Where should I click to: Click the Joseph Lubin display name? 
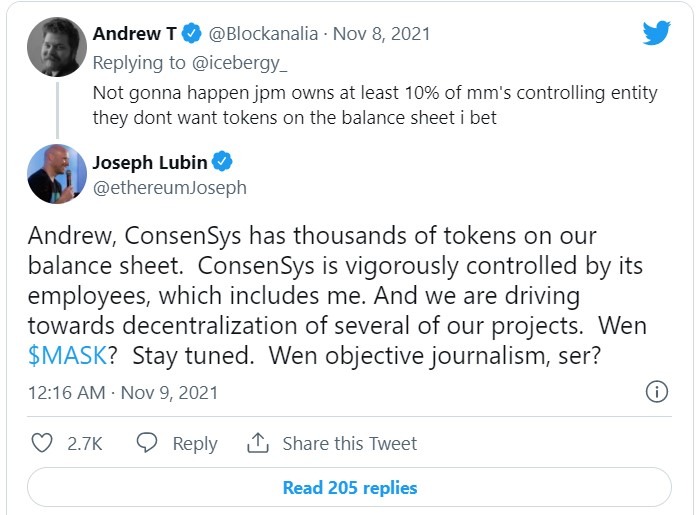point(152,162)
